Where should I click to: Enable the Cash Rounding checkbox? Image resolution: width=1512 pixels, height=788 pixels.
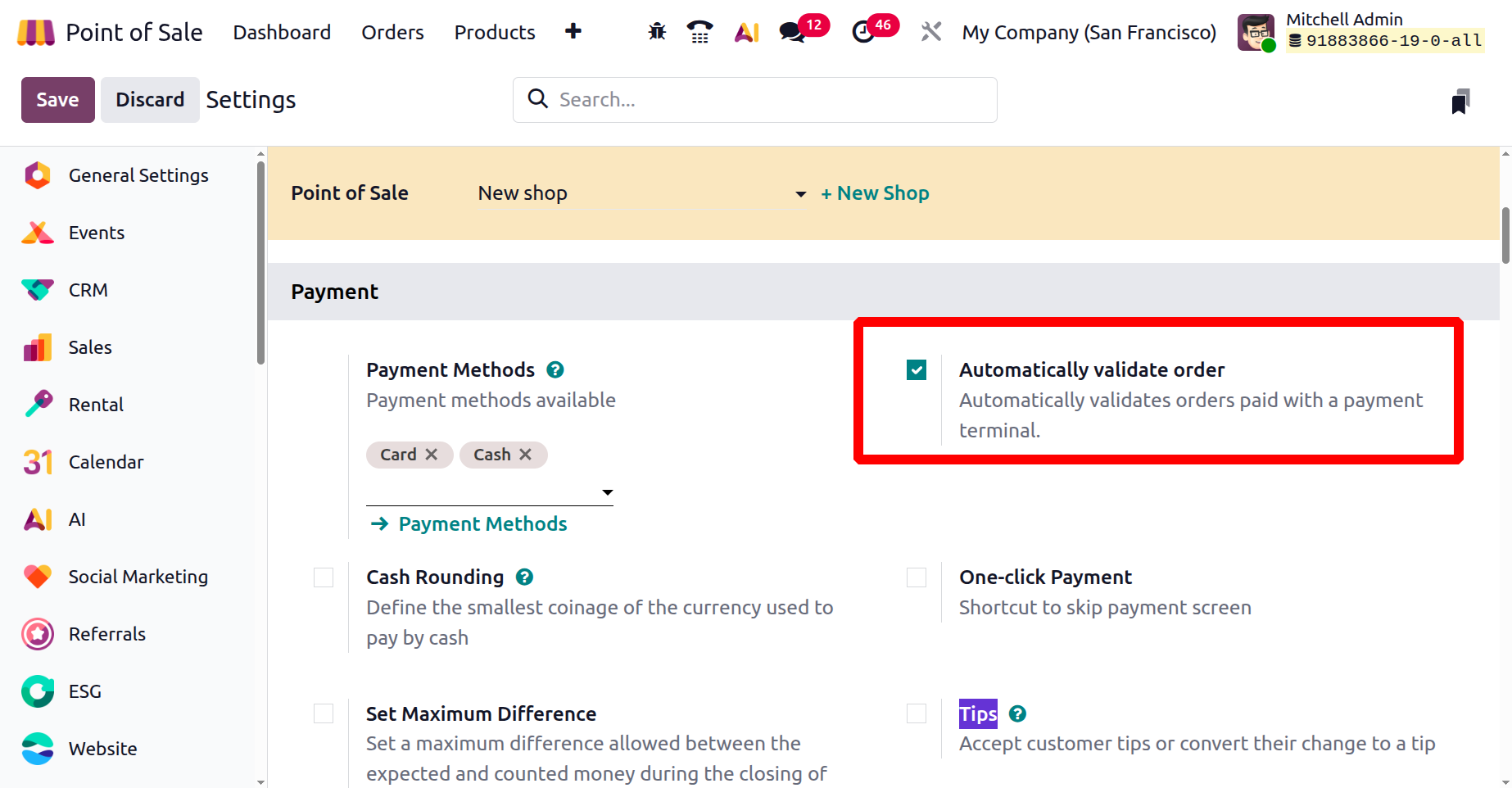click(324, 577)
